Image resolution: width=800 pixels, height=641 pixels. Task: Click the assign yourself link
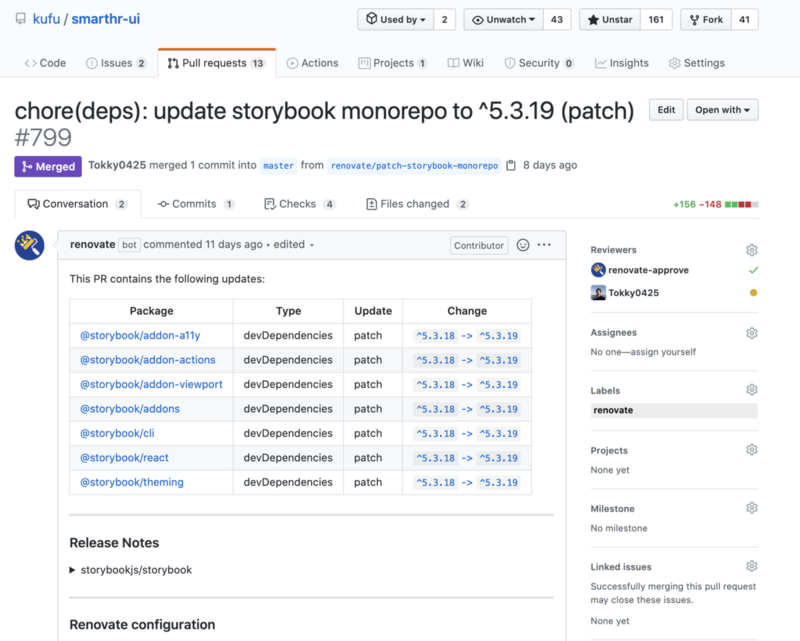pos(665,352)
